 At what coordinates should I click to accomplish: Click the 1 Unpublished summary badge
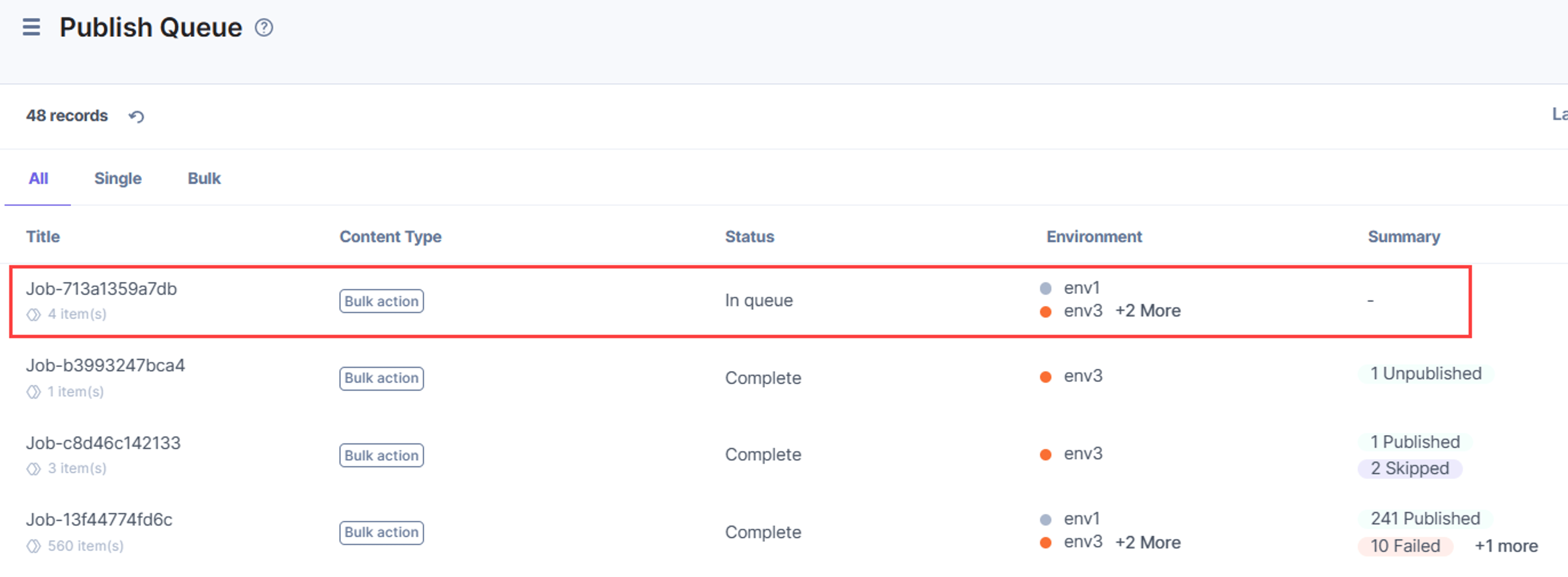pos(1425,374)
